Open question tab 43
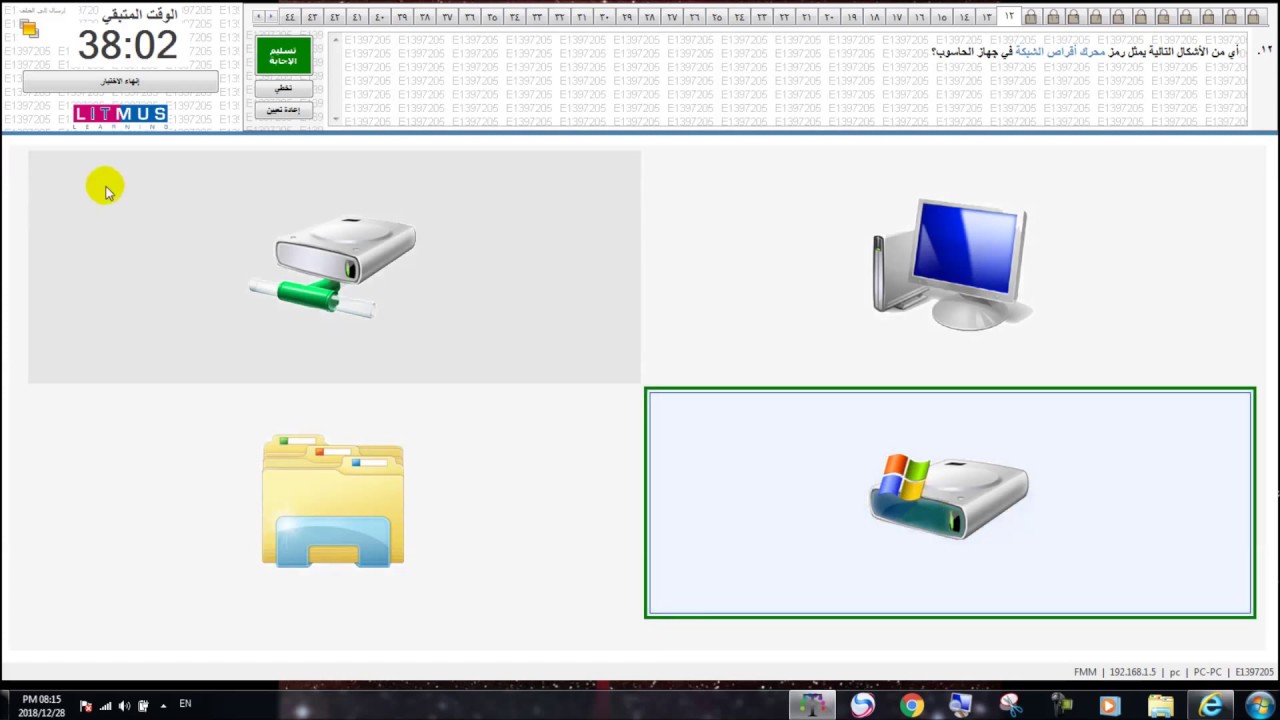Viewport: 1280px width, 720px height. (x=312, y=17)
